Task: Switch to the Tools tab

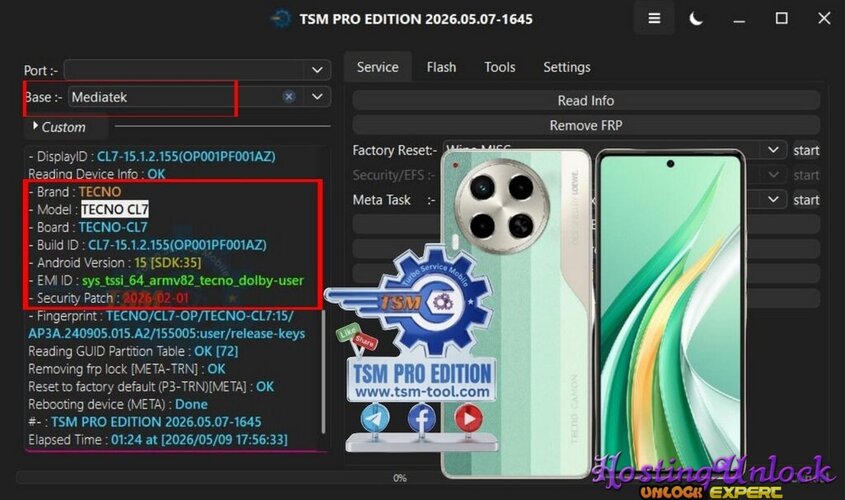Action: coord(500,67)
